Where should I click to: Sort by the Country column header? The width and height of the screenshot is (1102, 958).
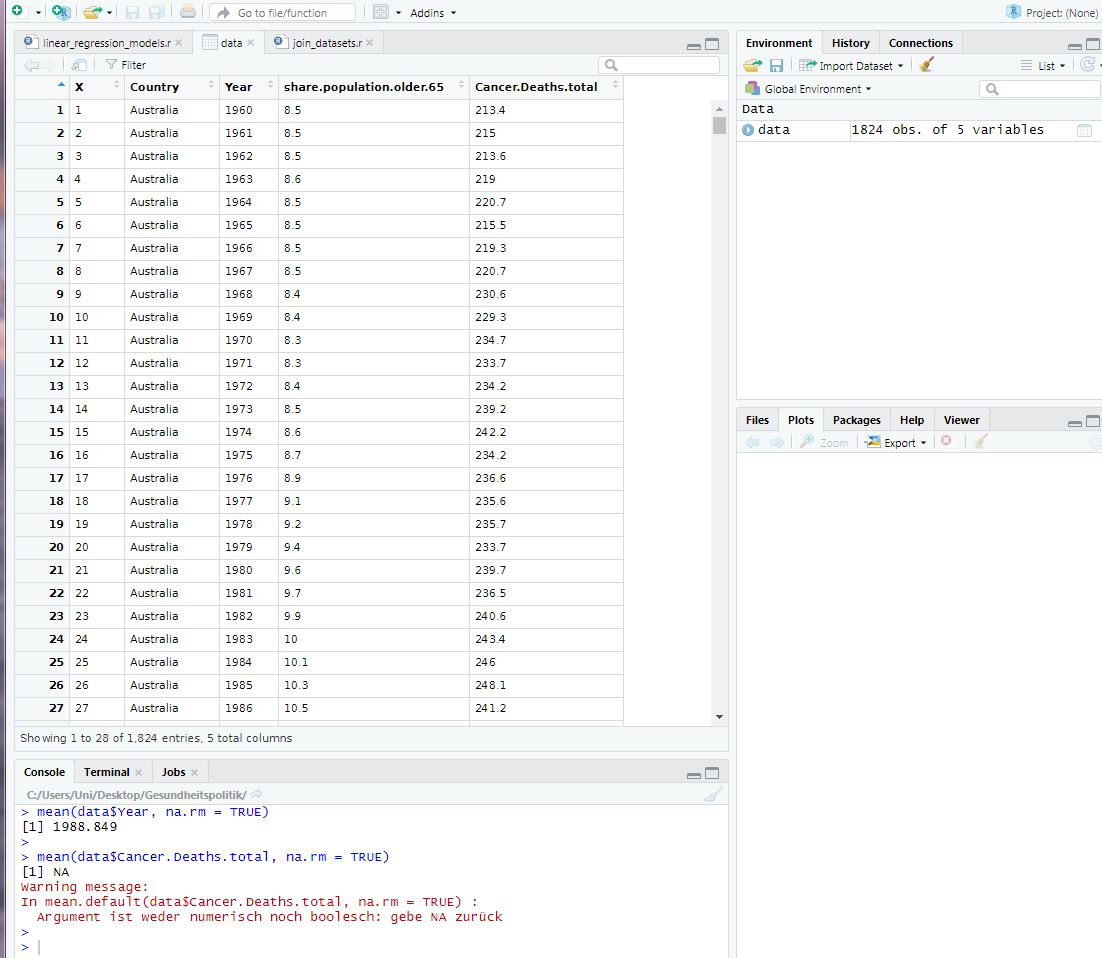(x=154, y=87)
